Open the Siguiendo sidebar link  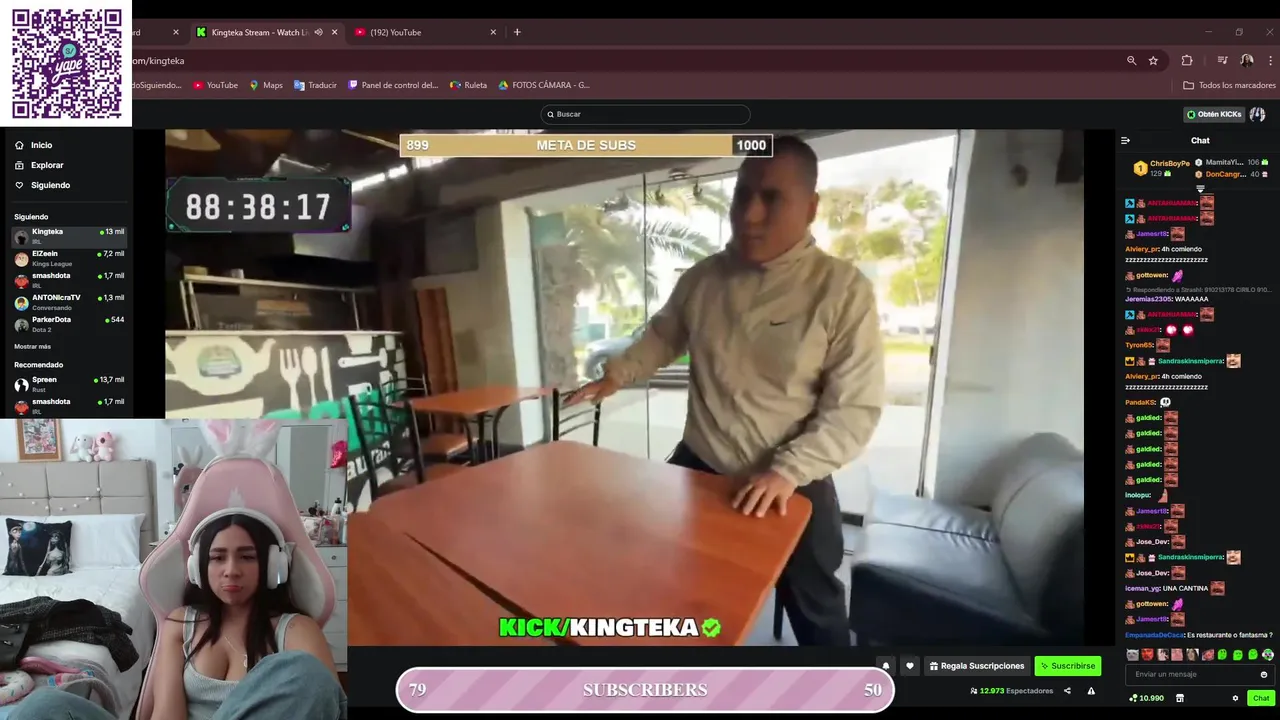click(42, 185)
